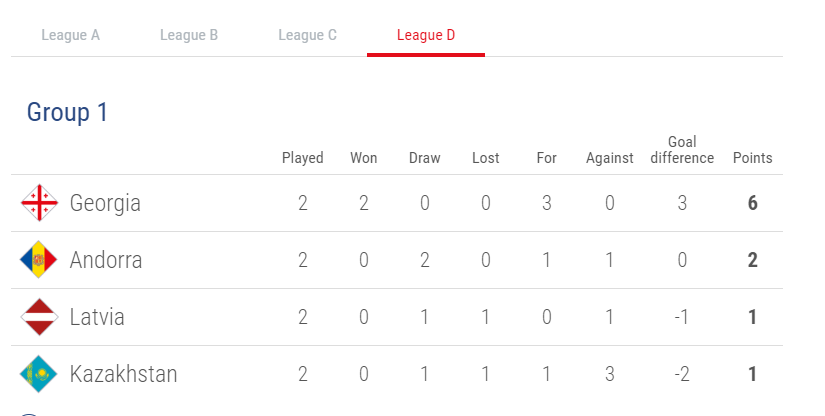Click the Against column header
Image resolution: width=825 pixels, height=416 pixels.
coord(609,158)
